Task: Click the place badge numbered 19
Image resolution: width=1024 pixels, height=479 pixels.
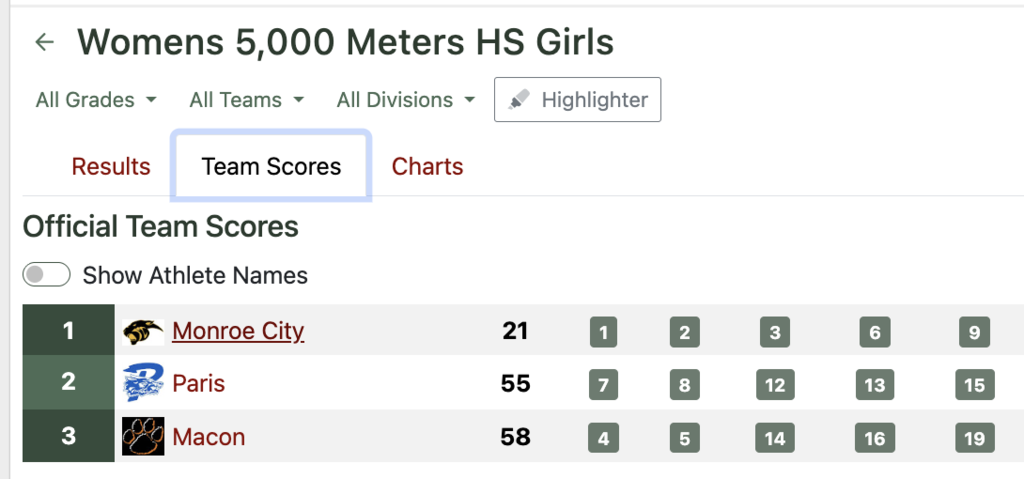Action: tap(974, 437)
